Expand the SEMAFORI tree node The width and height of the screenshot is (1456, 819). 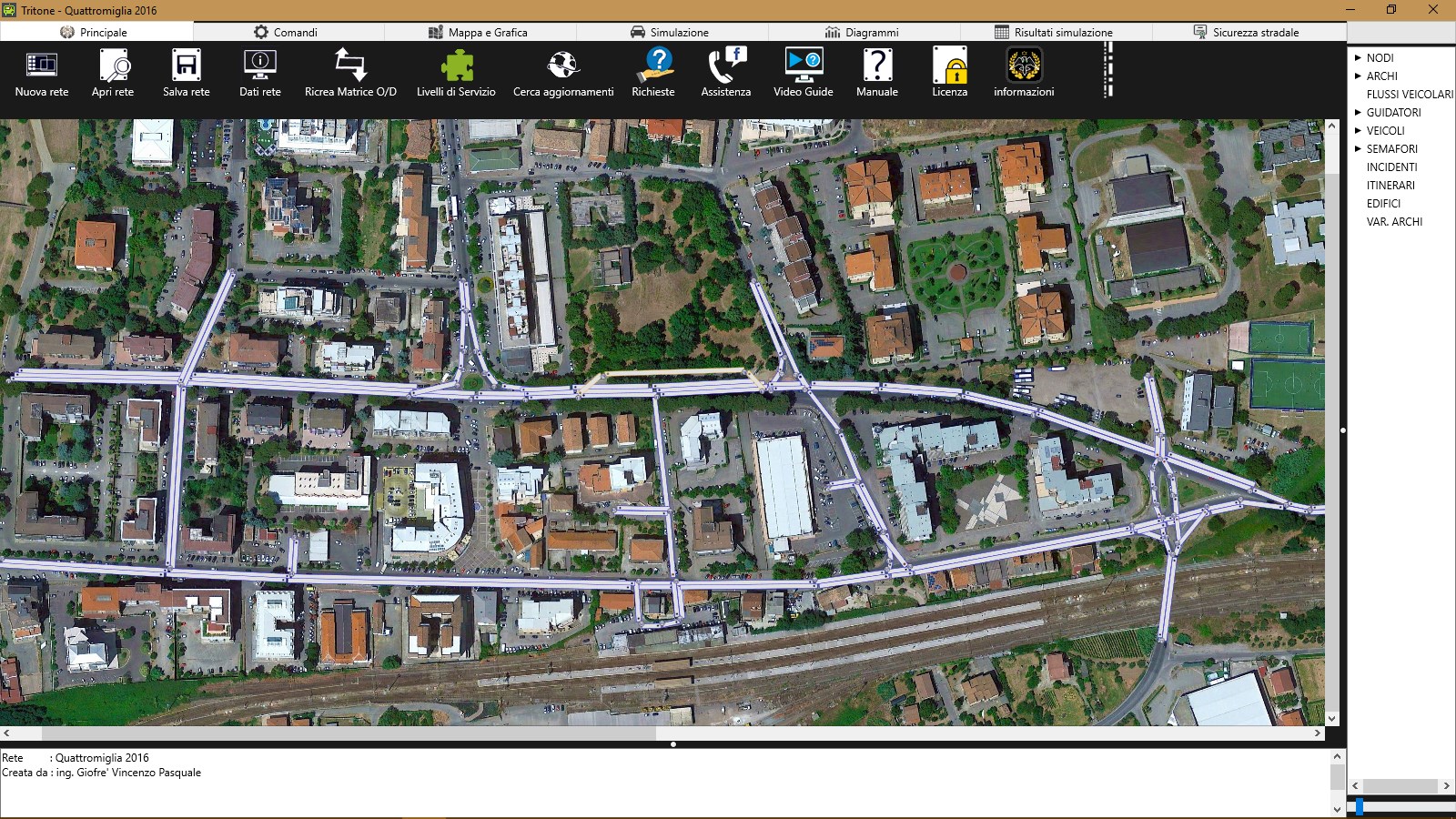click(x=1358, y=148)
